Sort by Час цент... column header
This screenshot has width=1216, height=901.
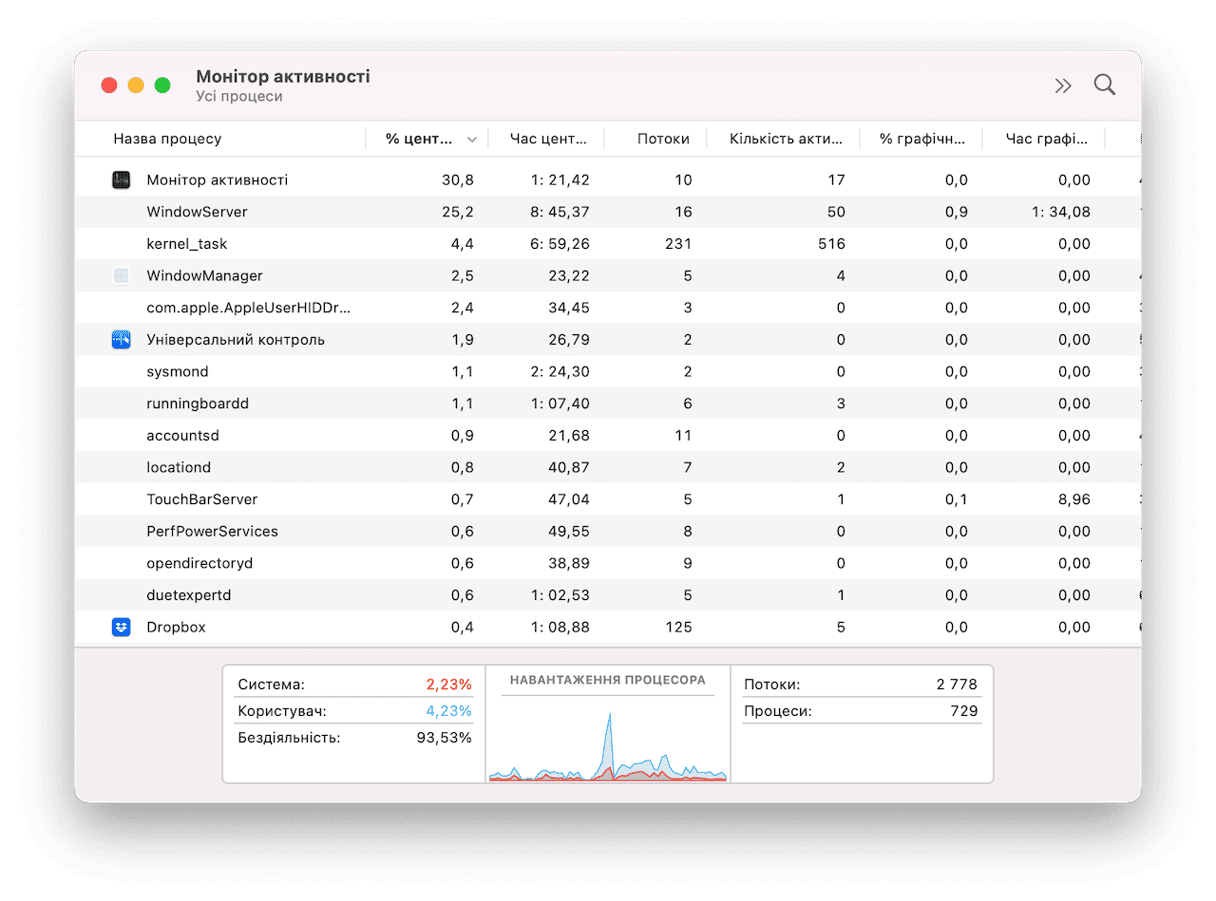(x=548, y=139)
